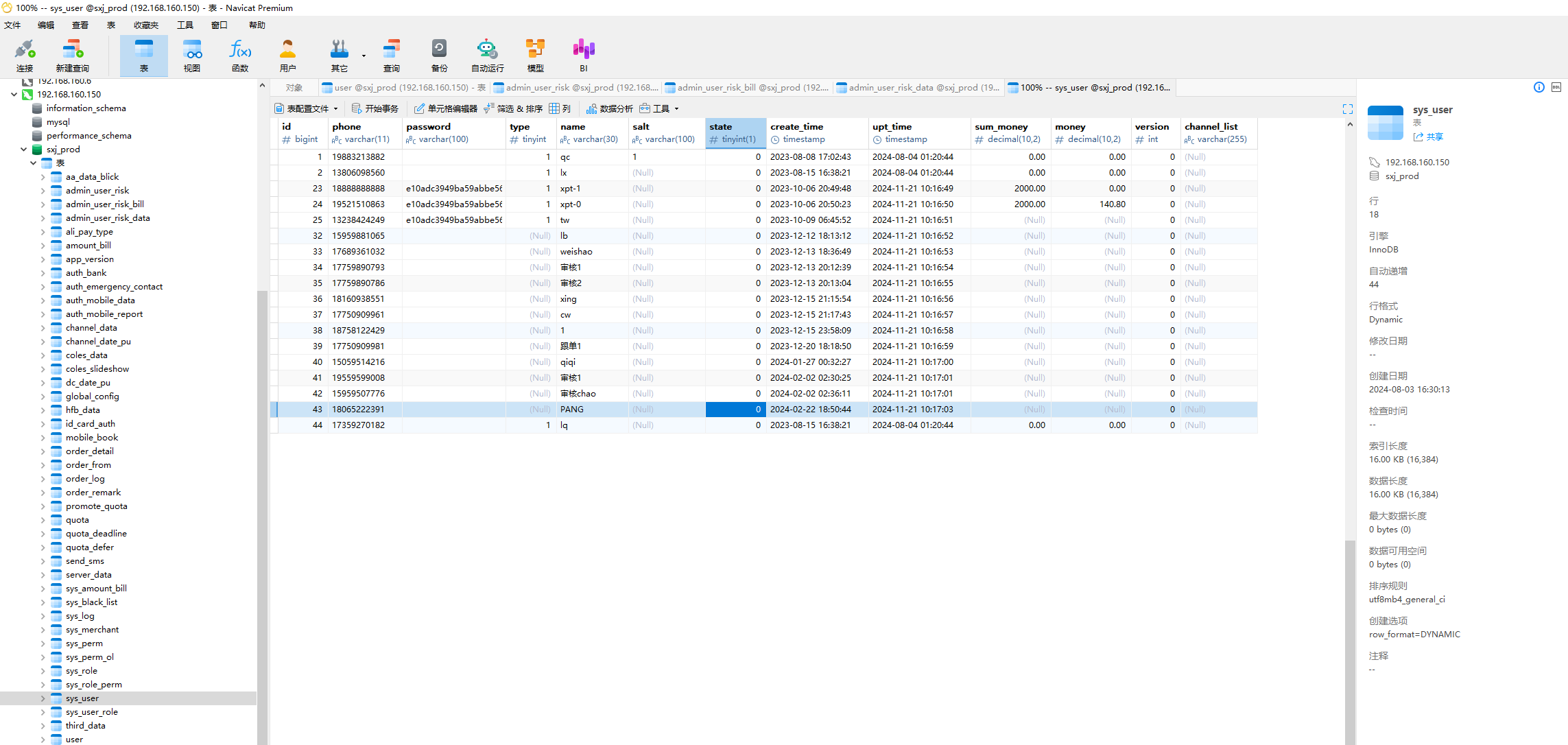This screenshot has height=745, width=1568.
Task: Select the third_data table in tree
Action: tap(85, 726)
